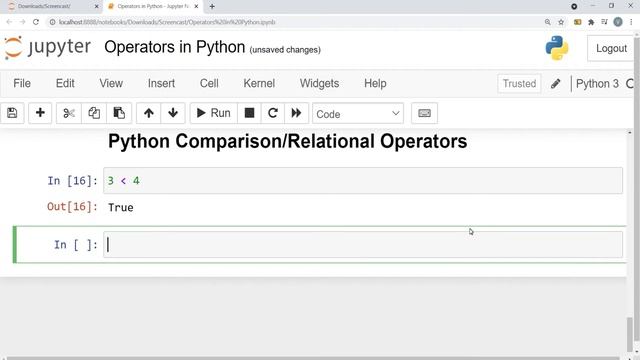Click the empty code cell input
The height and width of the screenshot is (360, 640).
363,244
